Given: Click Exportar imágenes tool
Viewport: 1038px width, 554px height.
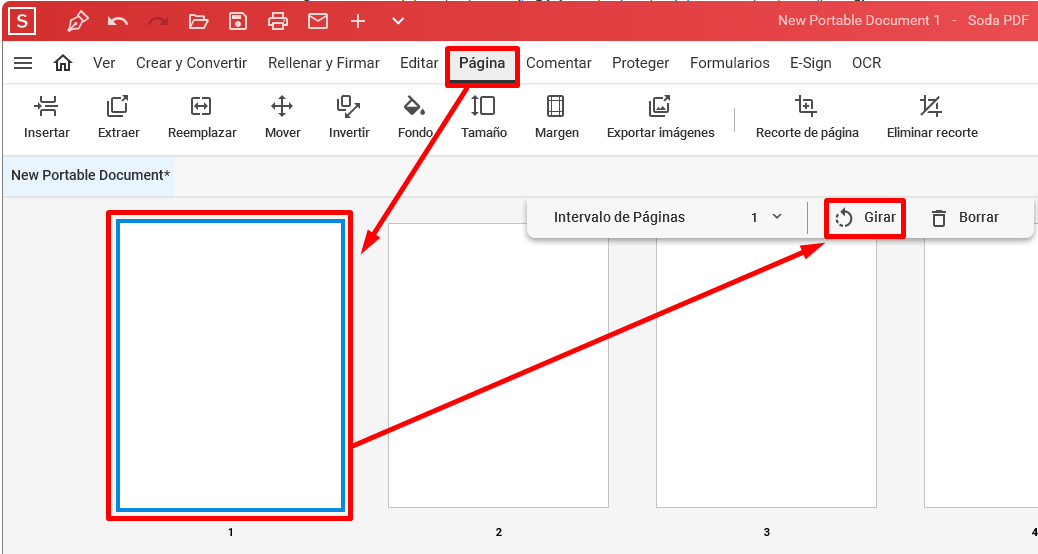Looking at the screenshot, I should pos(661,117).
